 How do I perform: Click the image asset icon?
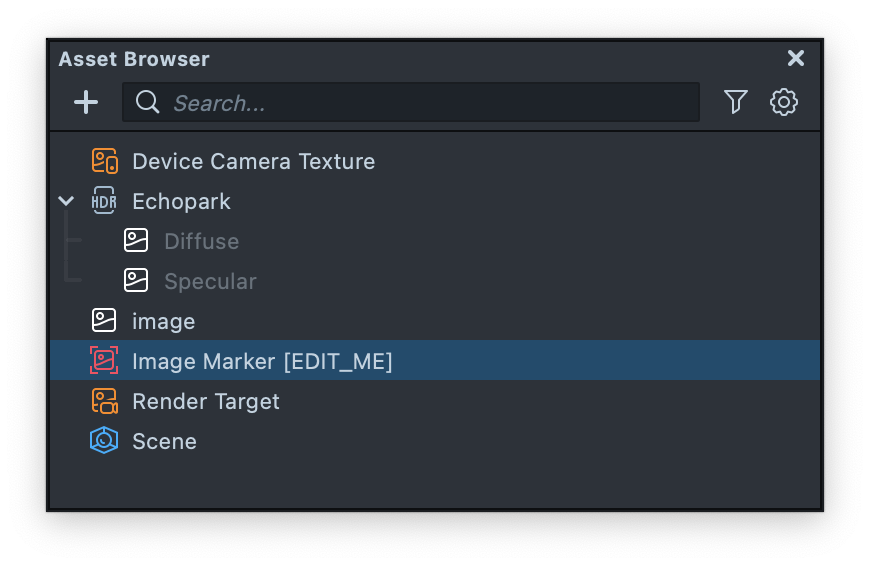(x=104, y=321)
